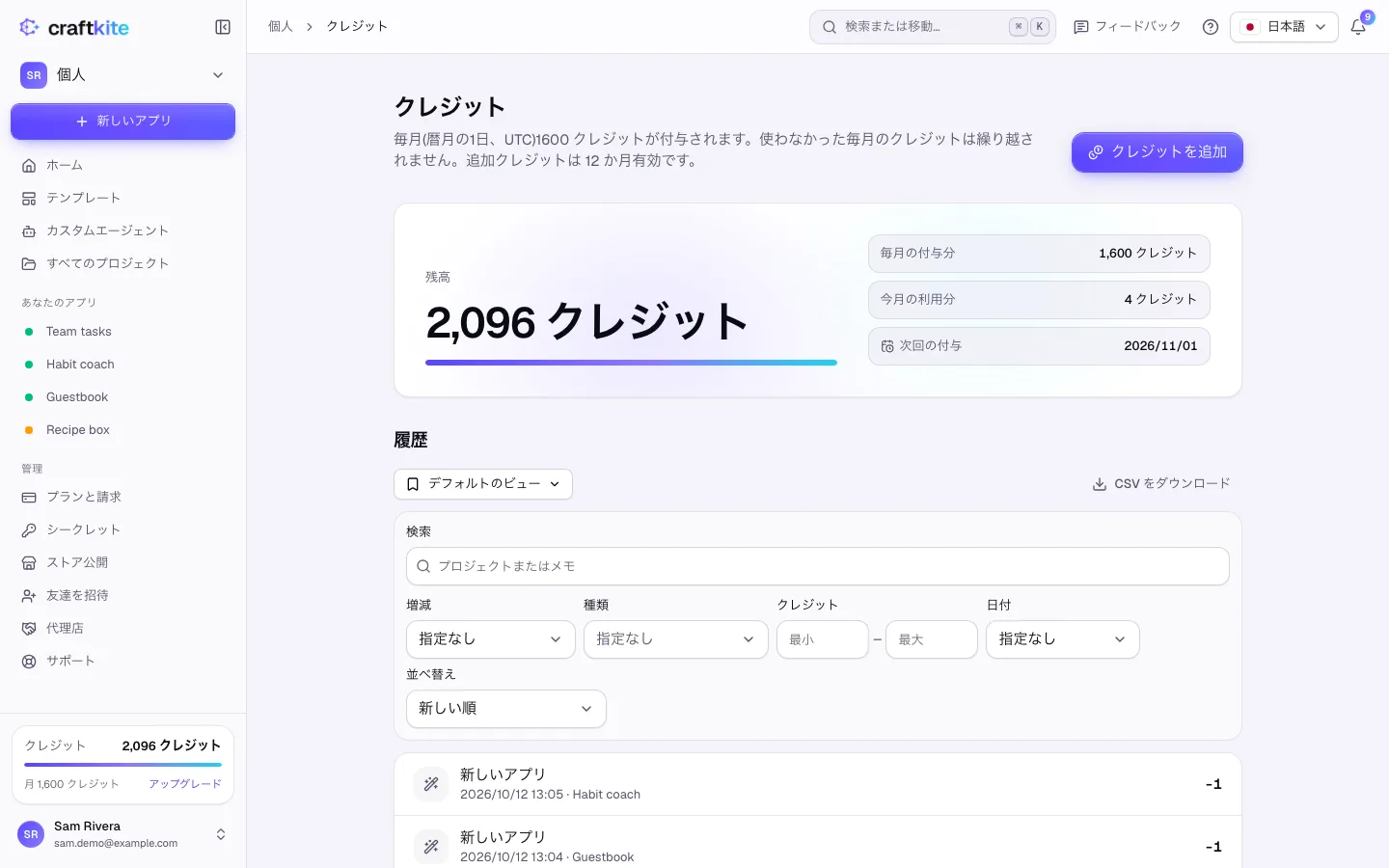1389x868 pixels.
Task: Open the 並べ替え sort dropdown
Action: click(x=506, y=709)
